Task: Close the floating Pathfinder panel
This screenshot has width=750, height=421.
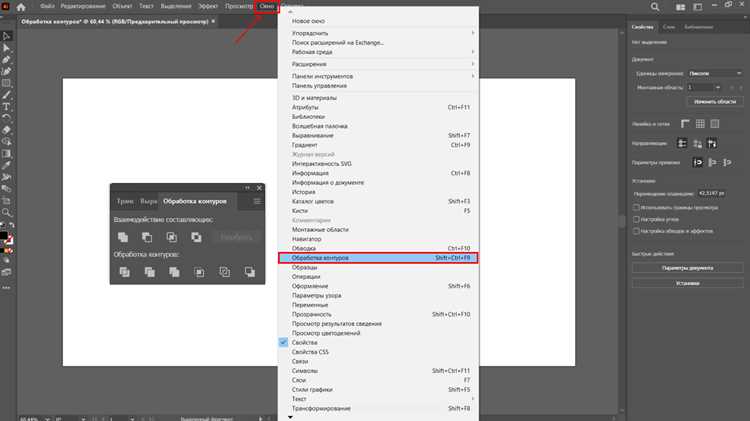Action: [x=259, y=188]
